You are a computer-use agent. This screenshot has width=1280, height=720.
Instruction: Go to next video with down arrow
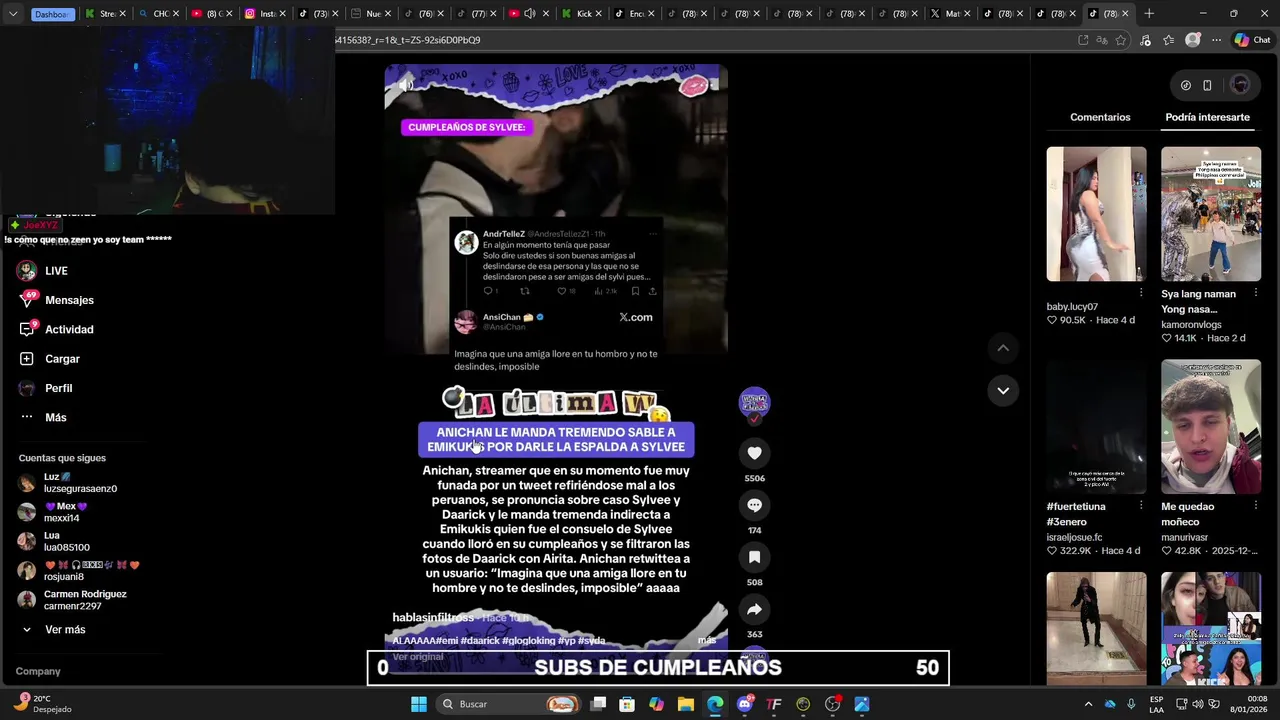pos(1003,390)
